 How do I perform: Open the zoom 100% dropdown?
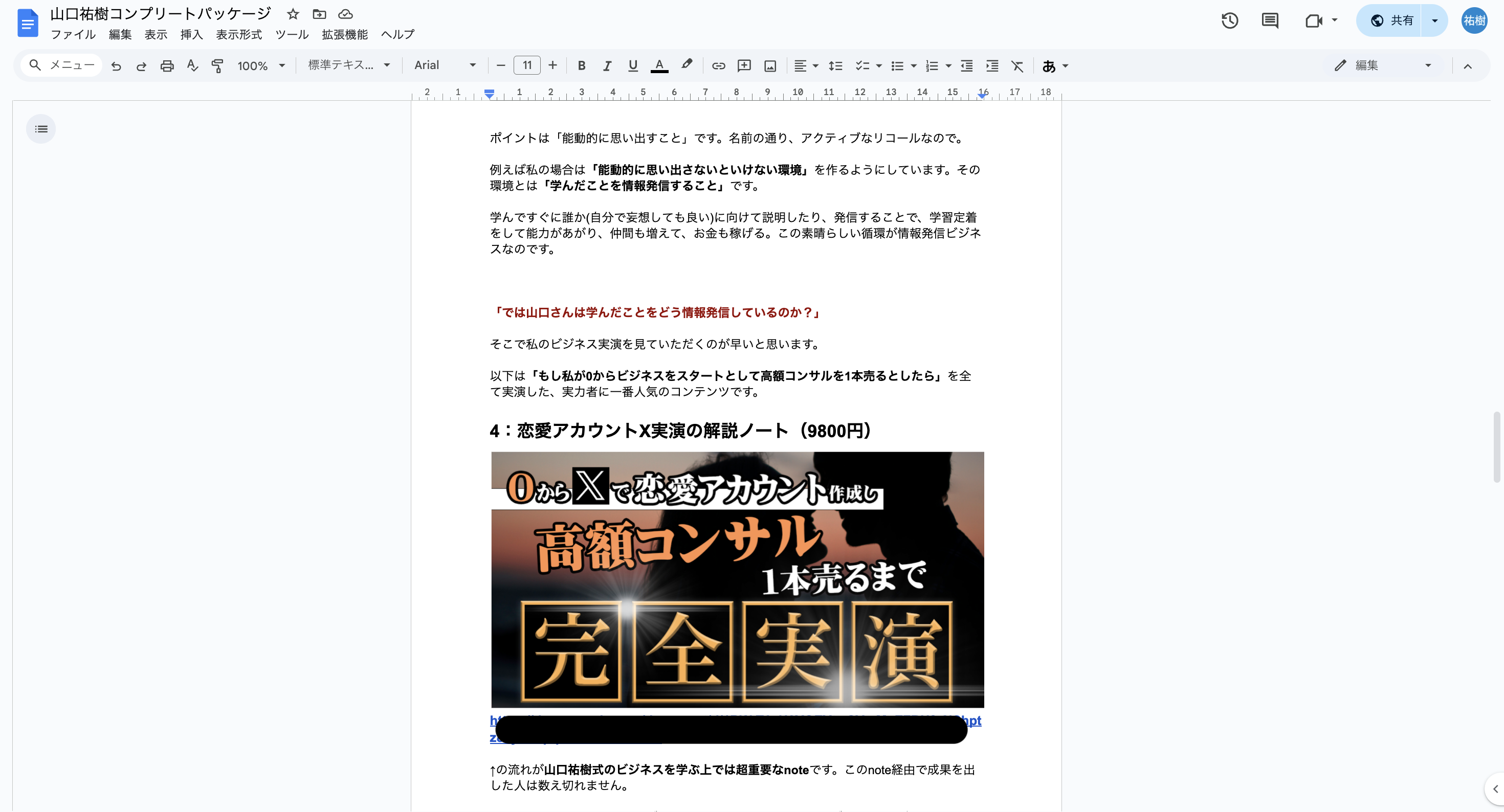click(261, 66)
